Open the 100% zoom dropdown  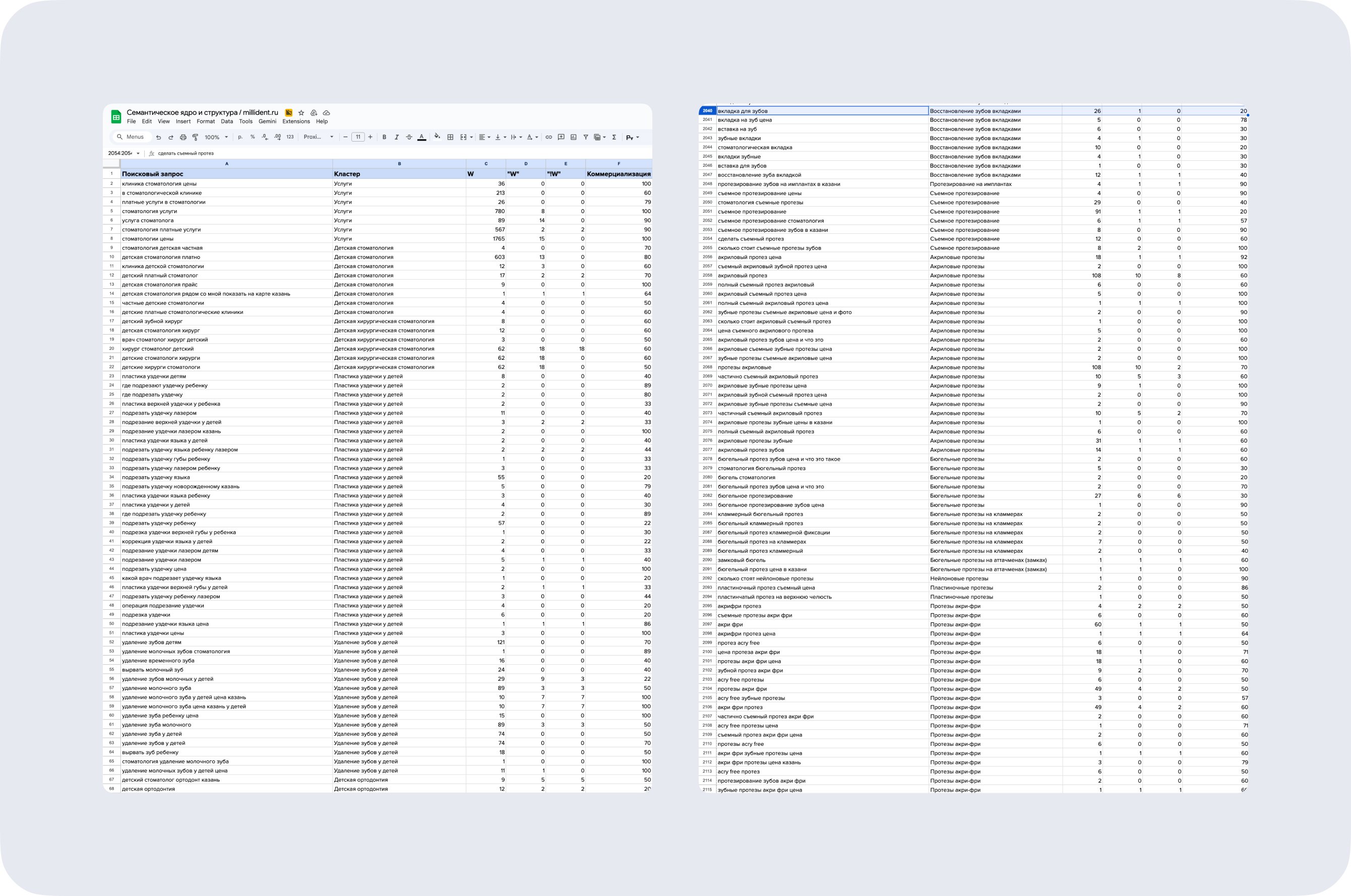(x=217, y=137)
